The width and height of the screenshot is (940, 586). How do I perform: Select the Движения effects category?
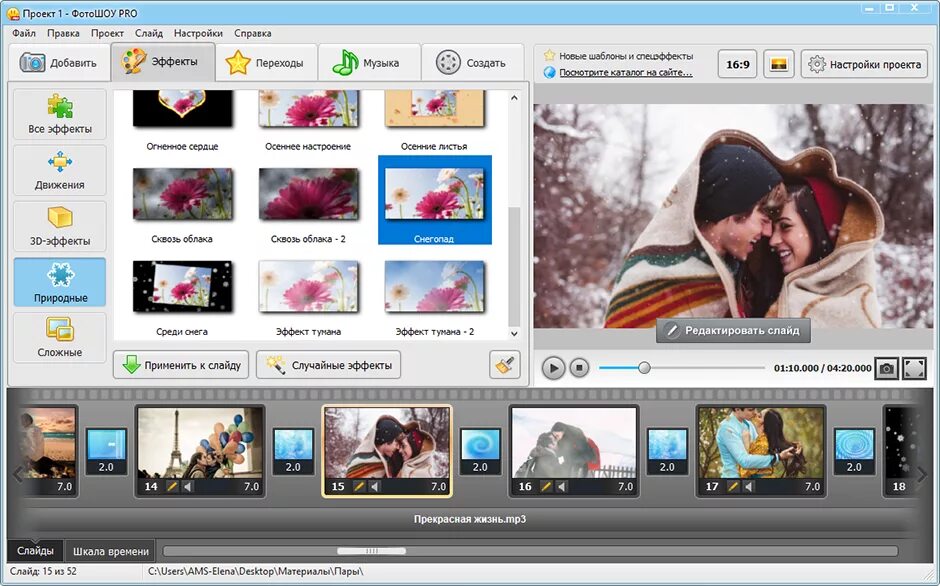click(x=60, y=170)
